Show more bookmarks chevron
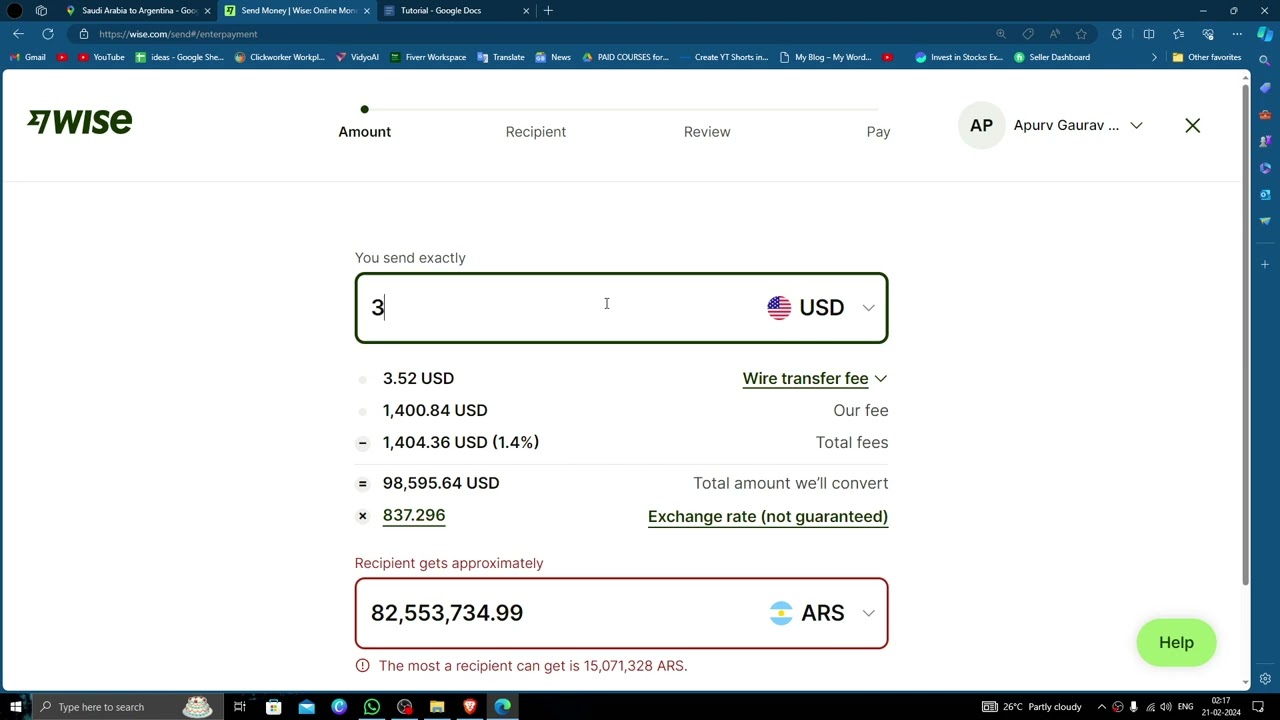This screenshot has width=1280, height=720. pos(1154,57)
